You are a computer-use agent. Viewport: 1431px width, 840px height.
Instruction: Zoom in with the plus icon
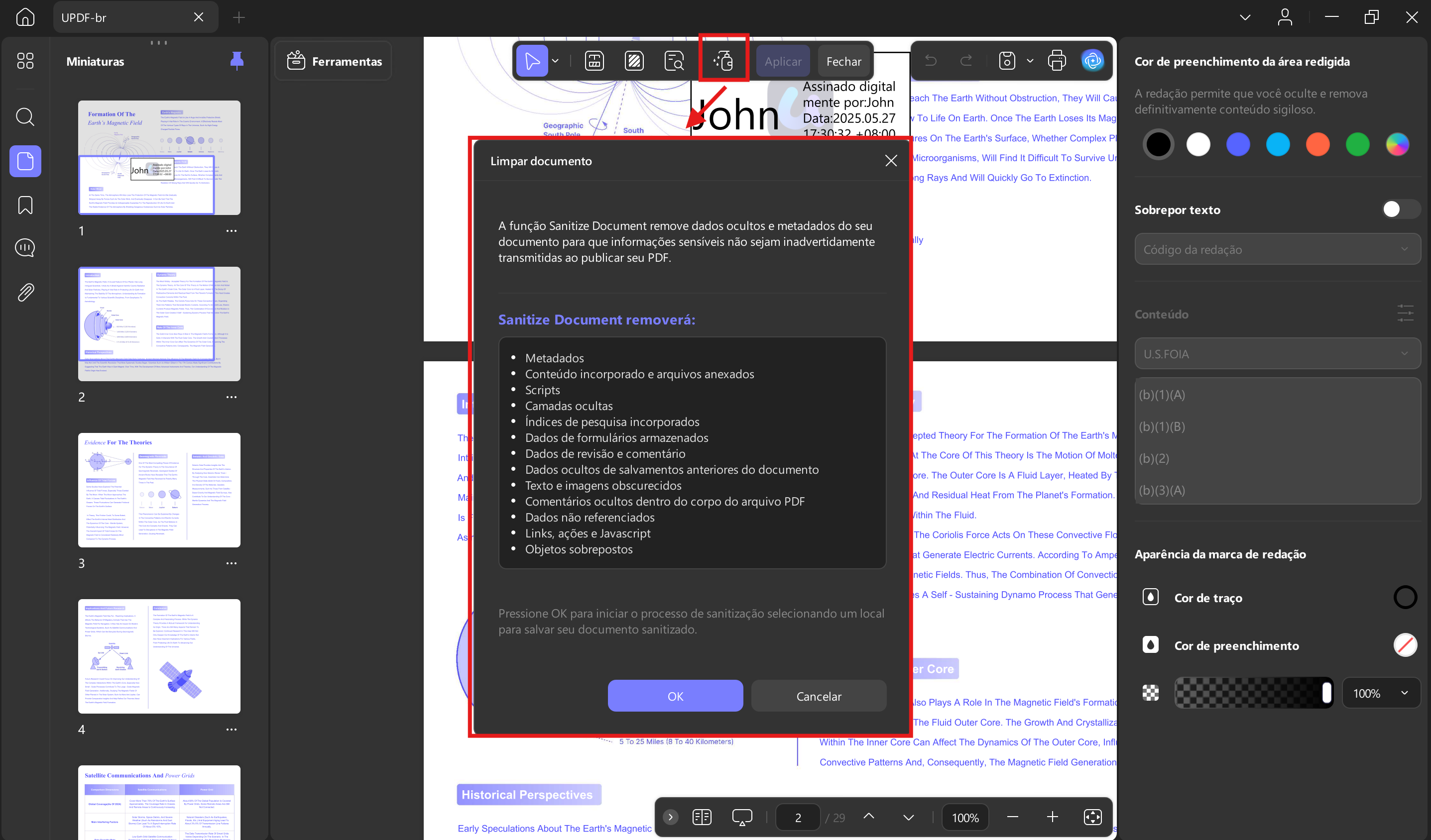tap(1052, 817)
